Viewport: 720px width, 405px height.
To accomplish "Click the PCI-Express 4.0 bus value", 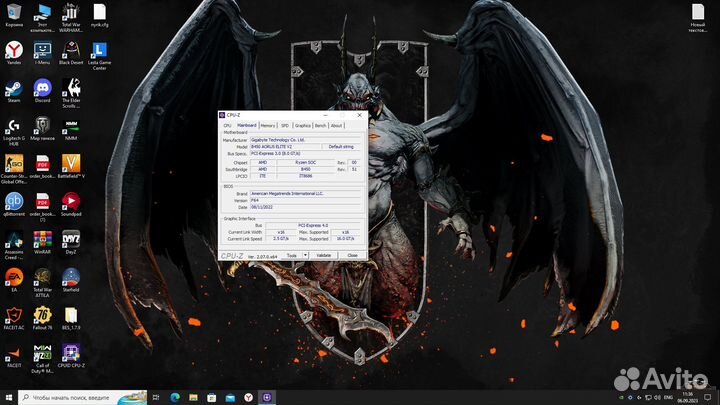I will pyautogui.click(x=313, y=225).
